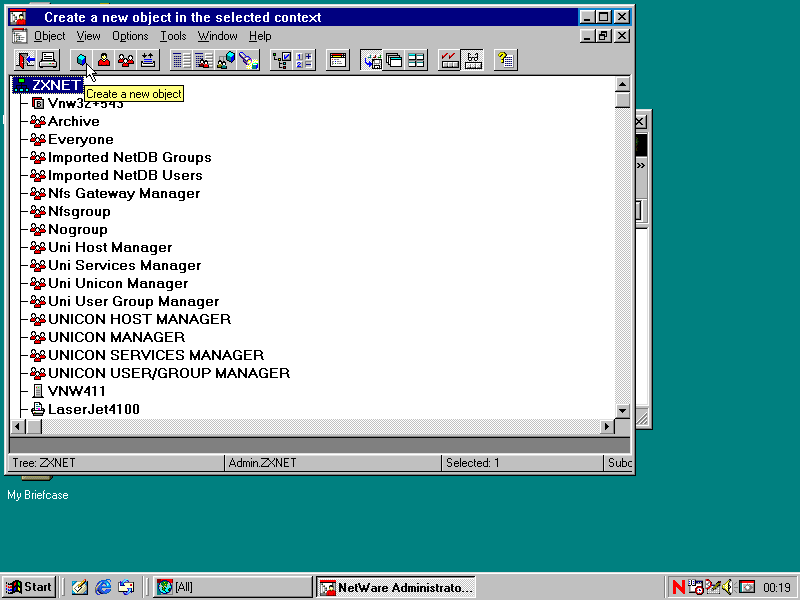Open a new NDS Browser window icon

338,60
